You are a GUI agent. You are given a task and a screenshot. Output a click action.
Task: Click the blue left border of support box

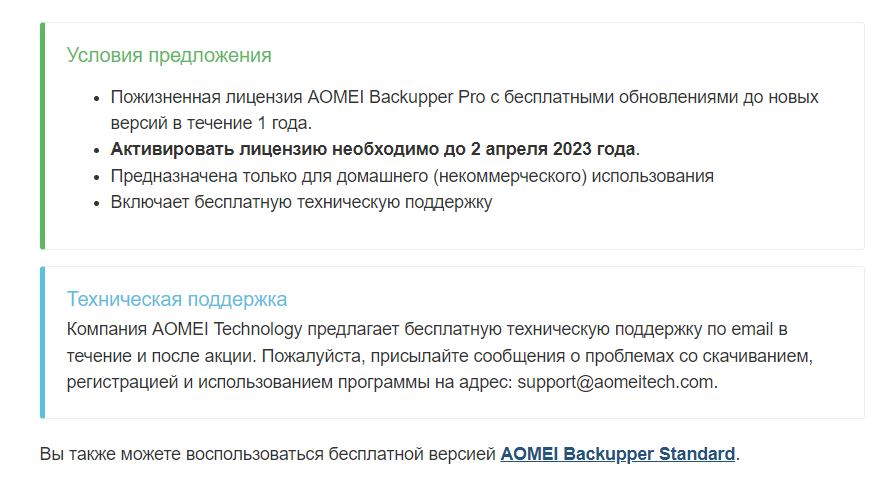(x=42, y=342)
